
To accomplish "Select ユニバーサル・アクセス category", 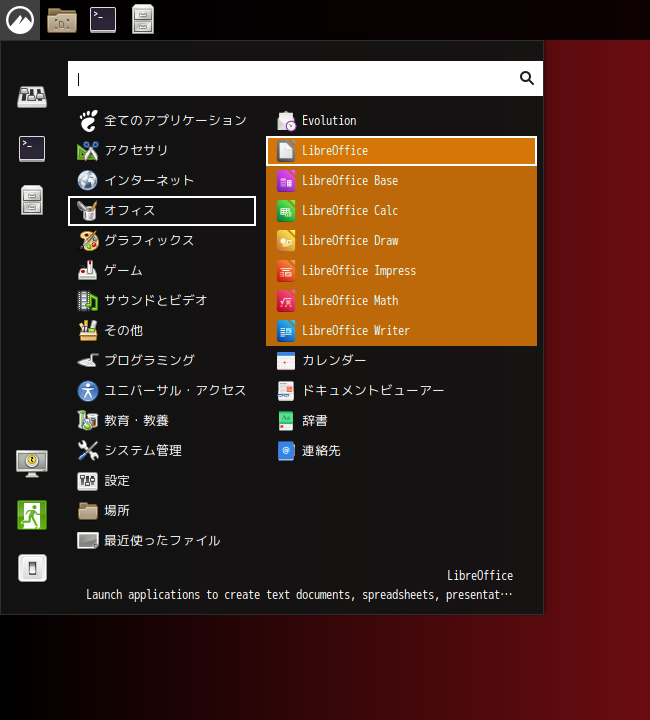I will pyautogui.click(x=162, y=391).
